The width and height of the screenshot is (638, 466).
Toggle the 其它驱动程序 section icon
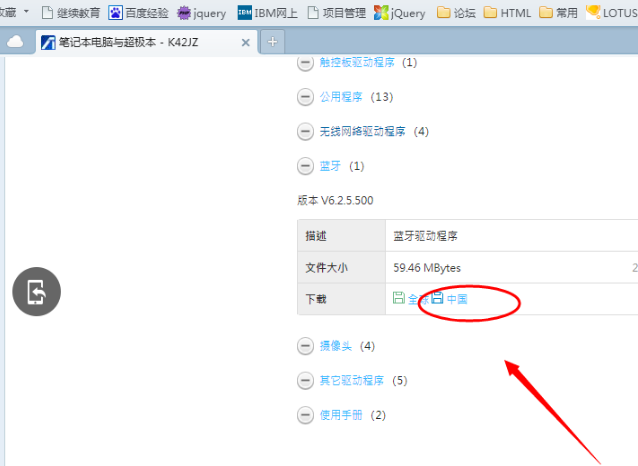[305, 381]
